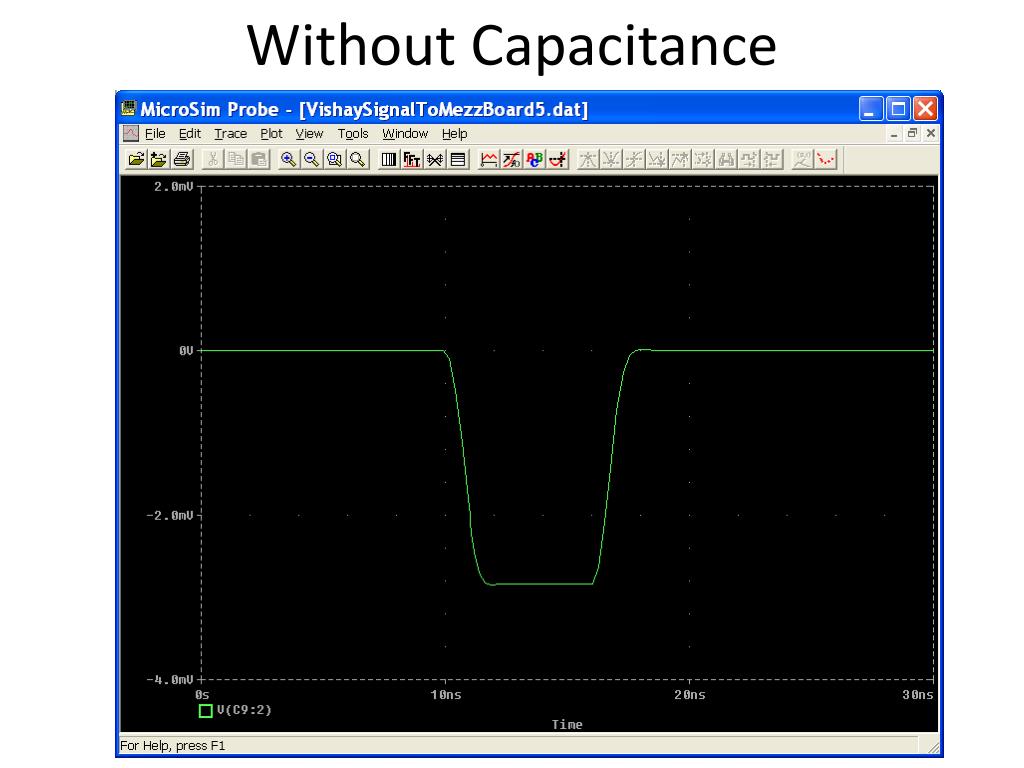Screen dimensions: 1024x768
Task: Click the Mark Label cursor icon
Action: [x=803, y=159]
